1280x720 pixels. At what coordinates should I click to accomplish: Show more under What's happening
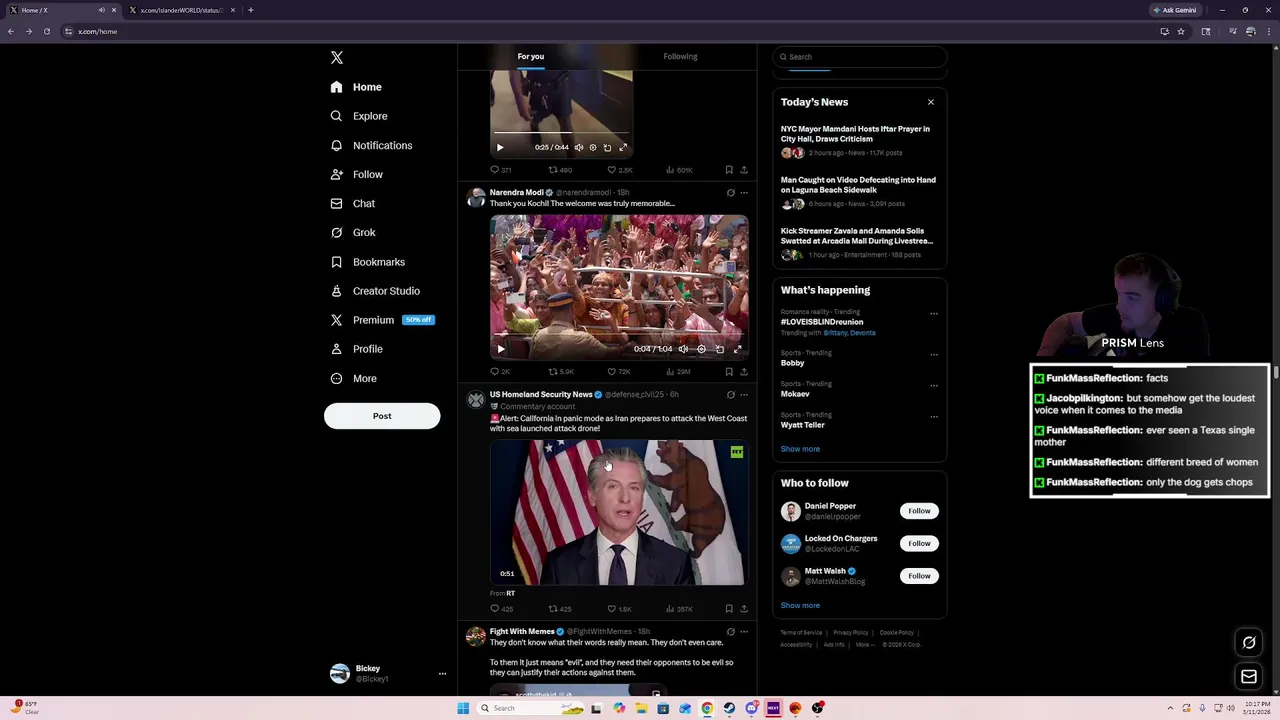(800, 449)
